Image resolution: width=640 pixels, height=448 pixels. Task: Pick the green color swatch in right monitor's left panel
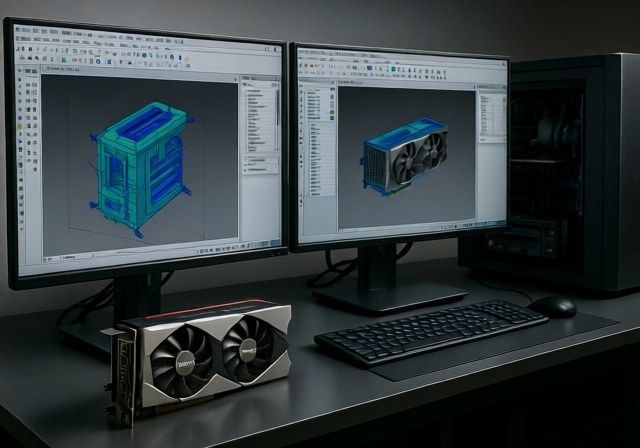332,112
